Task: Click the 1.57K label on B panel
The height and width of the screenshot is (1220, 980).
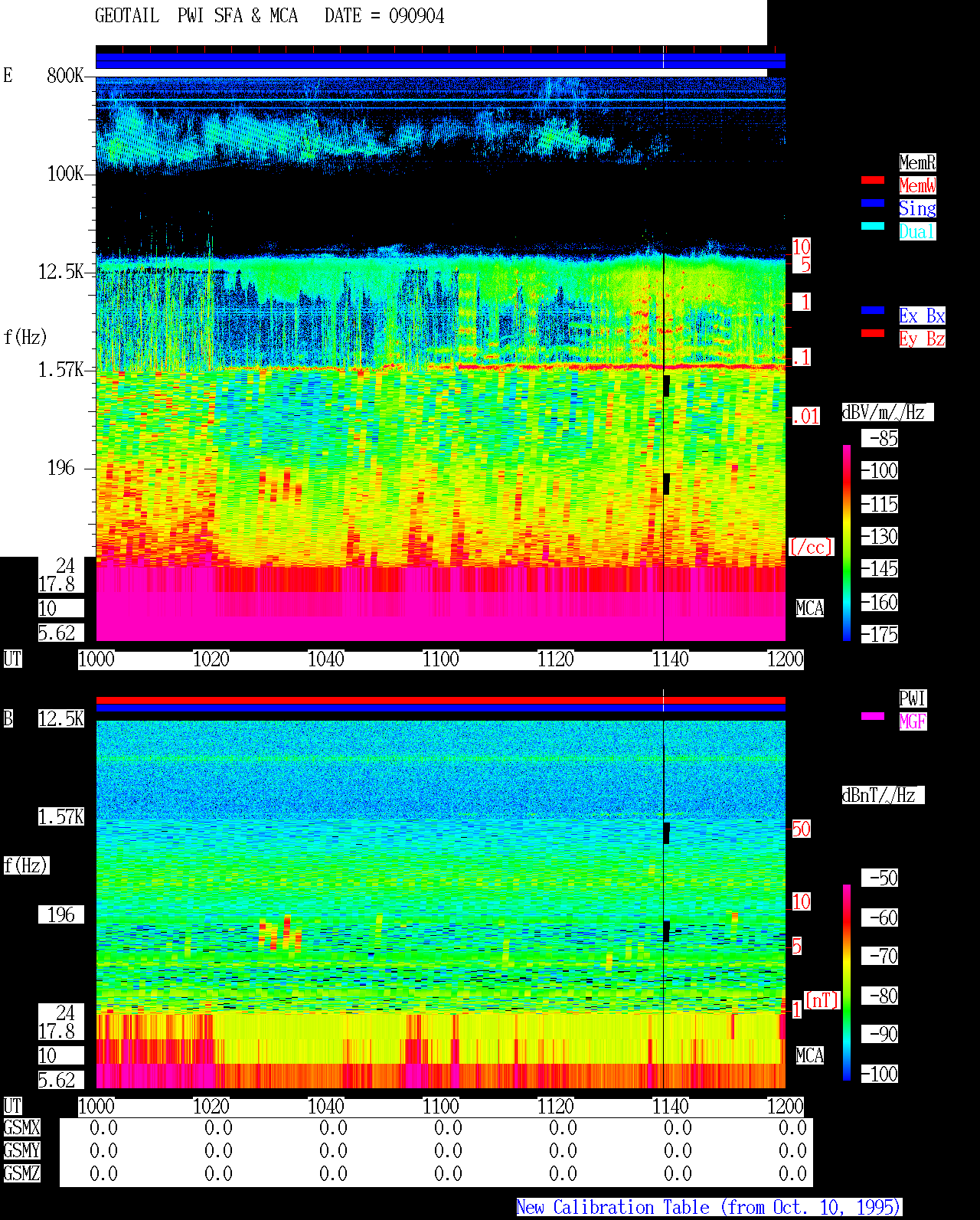Action: [61, 817]
